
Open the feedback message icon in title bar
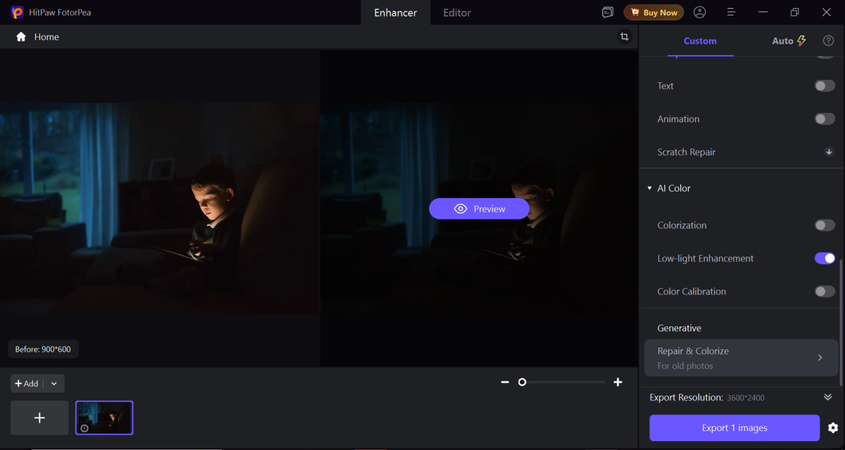607,12
